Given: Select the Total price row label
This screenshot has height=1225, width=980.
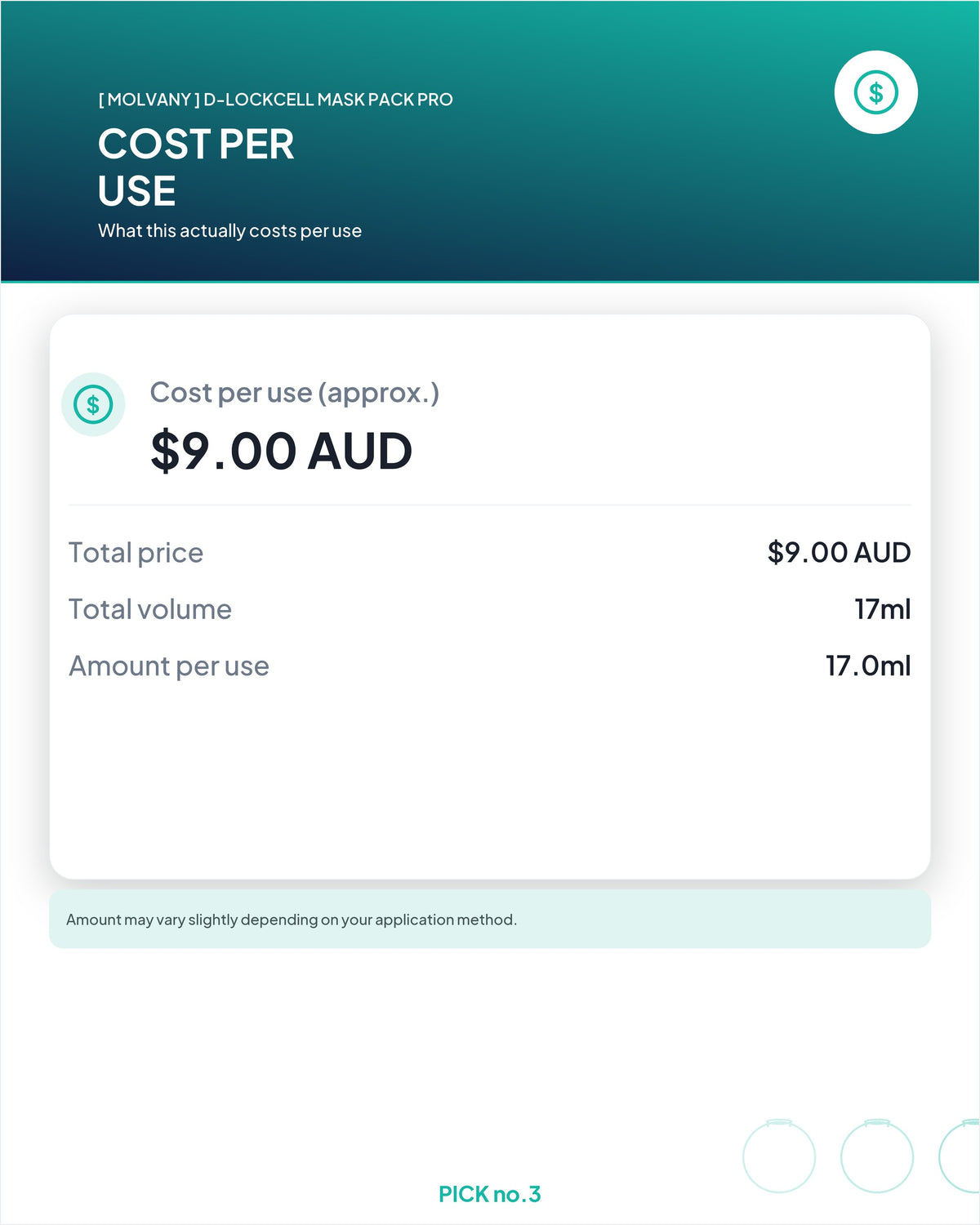Looking at the screenshot, I should click(136, 553).
